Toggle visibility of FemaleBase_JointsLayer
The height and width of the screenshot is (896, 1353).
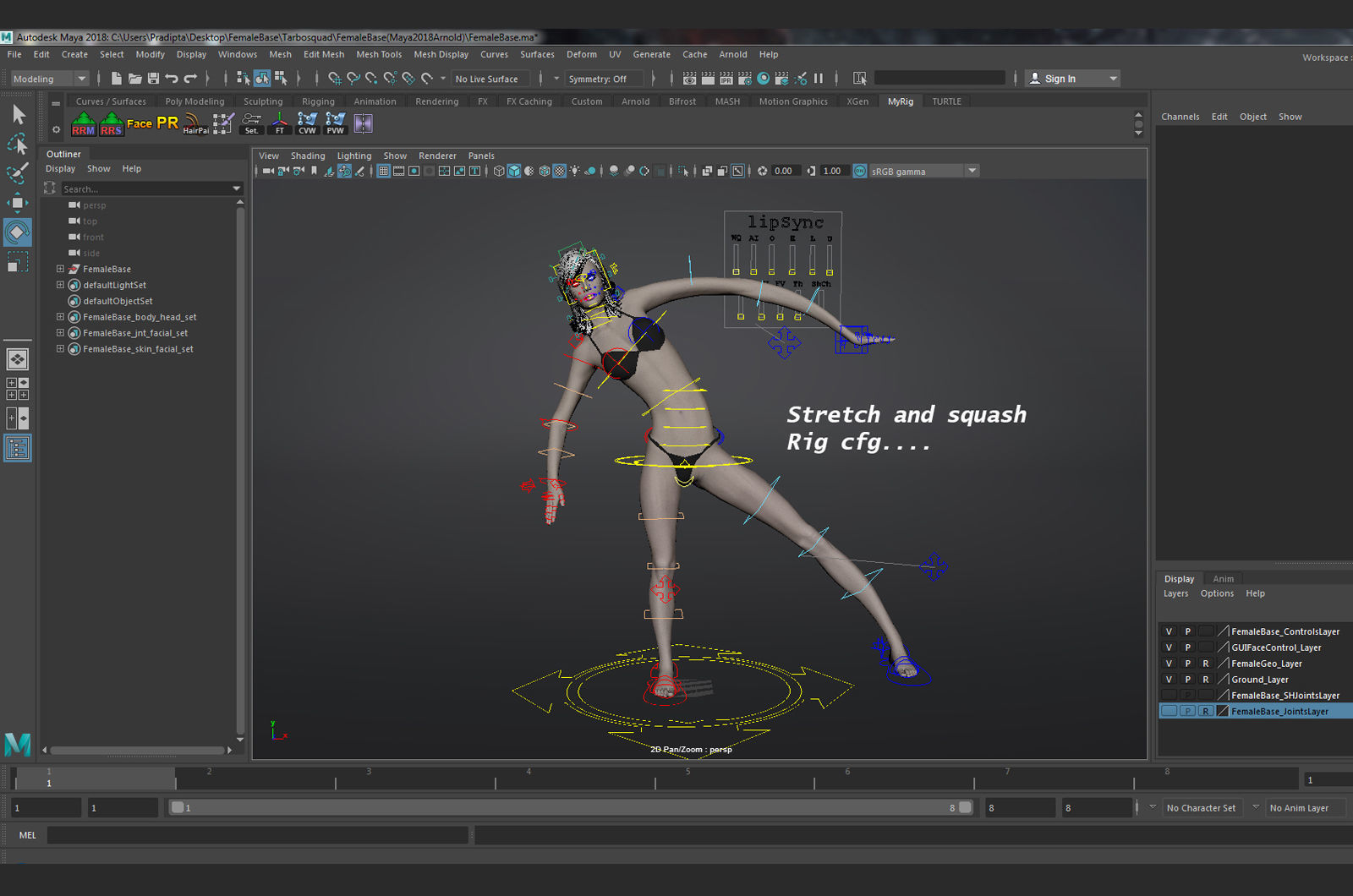pos(1169,712)
